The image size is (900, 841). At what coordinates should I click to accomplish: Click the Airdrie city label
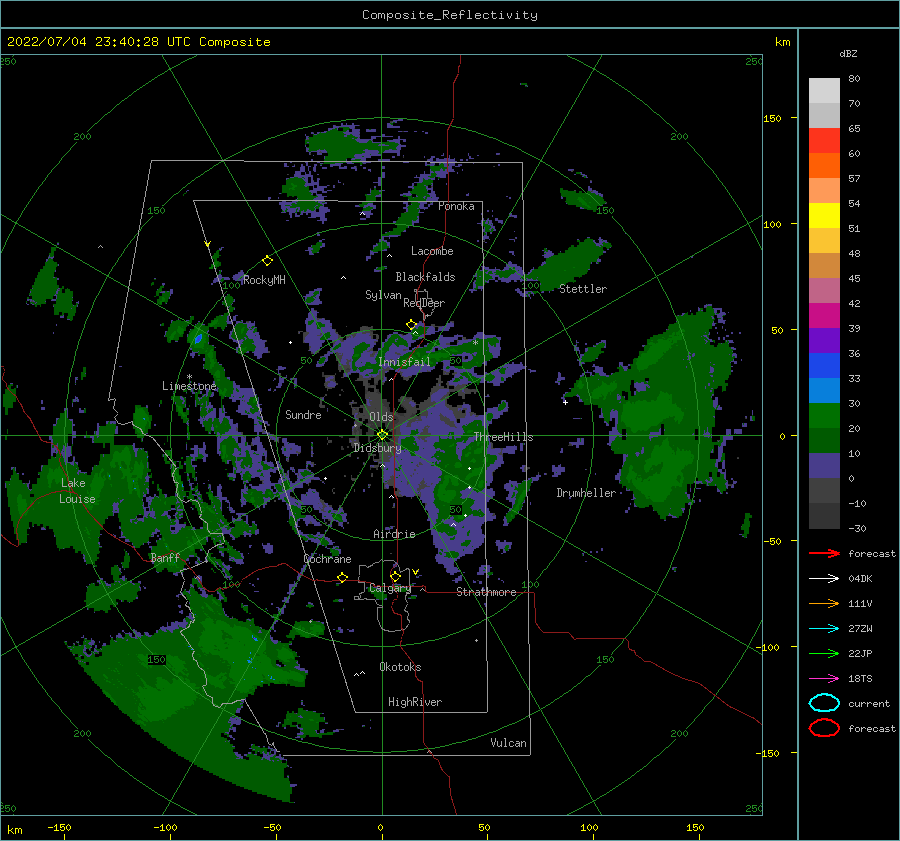point(394,534)
